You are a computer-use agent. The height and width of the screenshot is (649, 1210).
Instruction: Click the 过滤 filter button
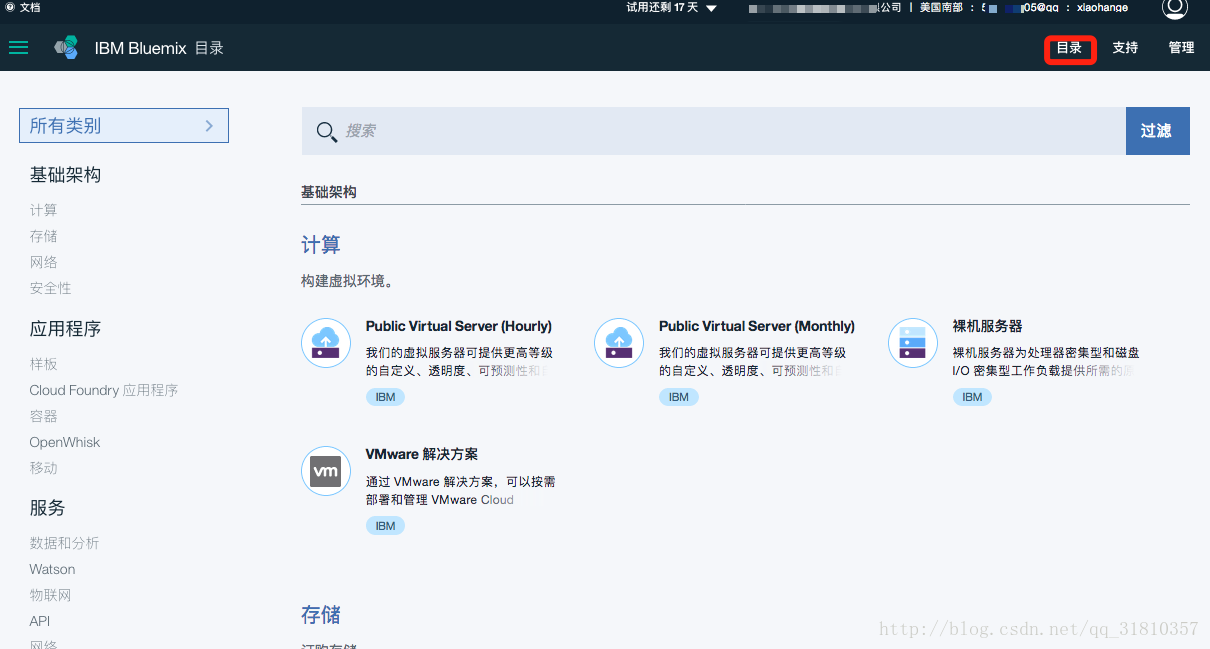(x=1157, y=131)
